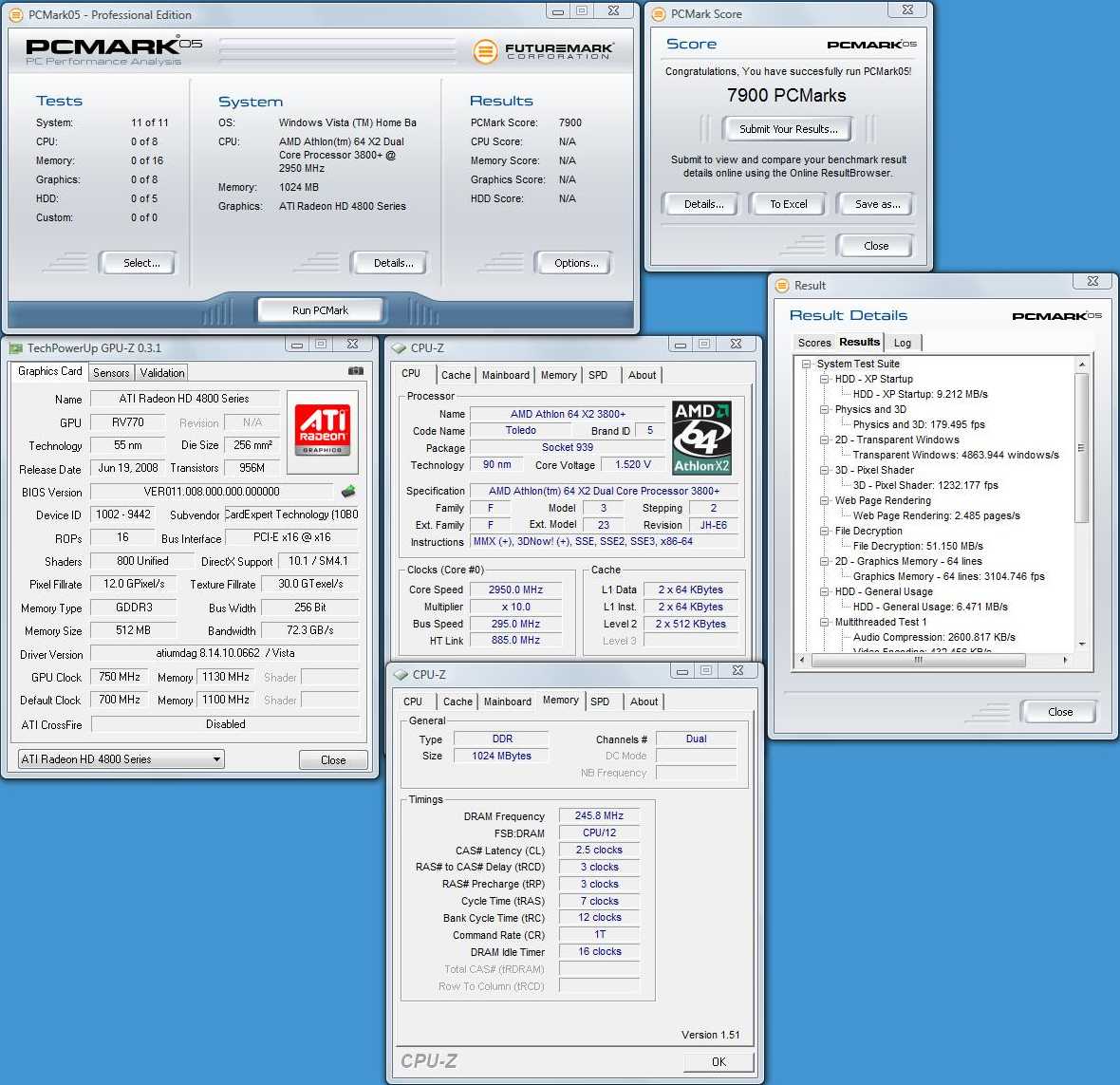
Task: Click the GPU-Z title bar icon
Action: click(16, 348)
